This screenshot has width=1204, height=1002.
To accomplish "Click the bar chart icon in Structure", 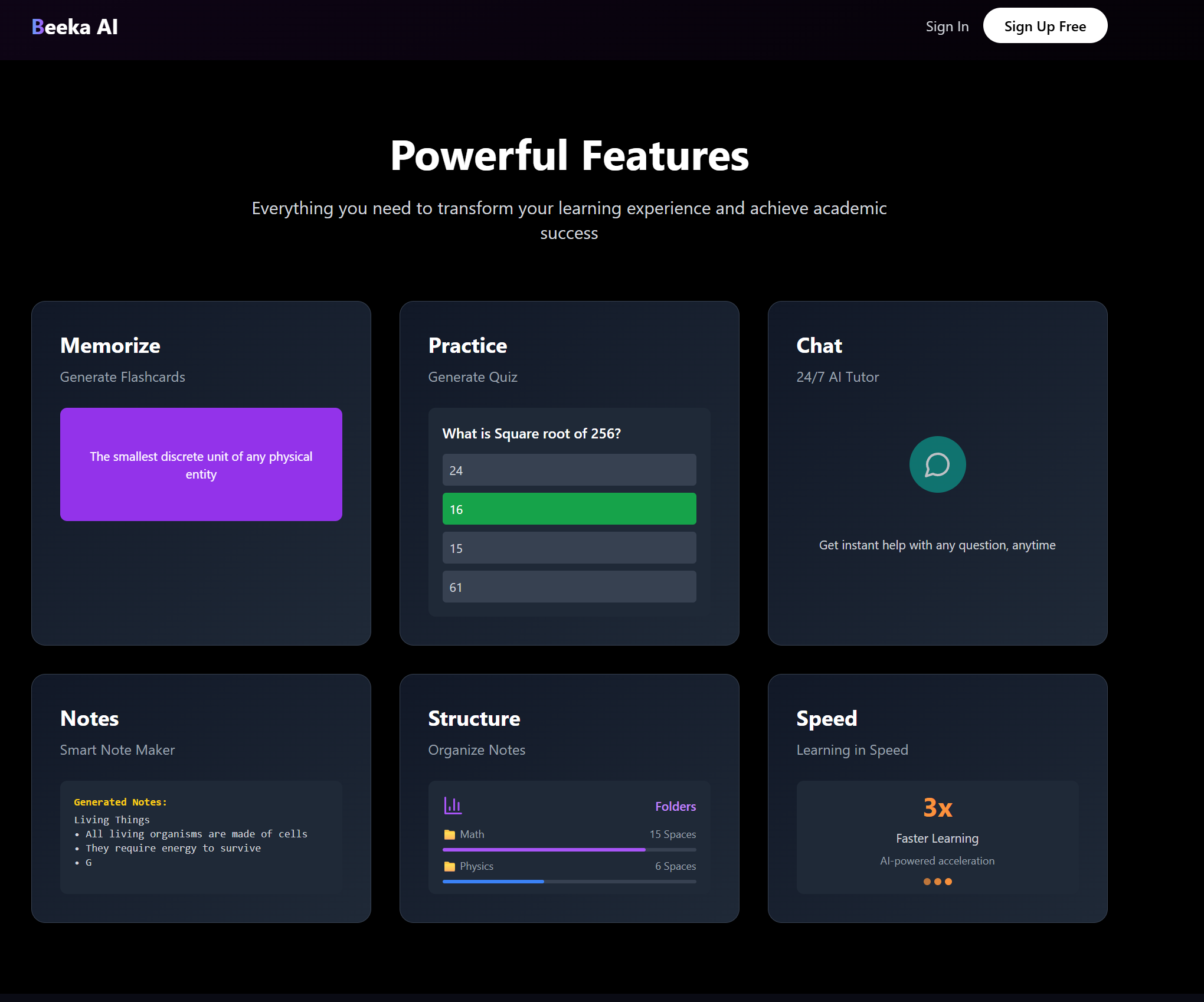I will point(453,805).
